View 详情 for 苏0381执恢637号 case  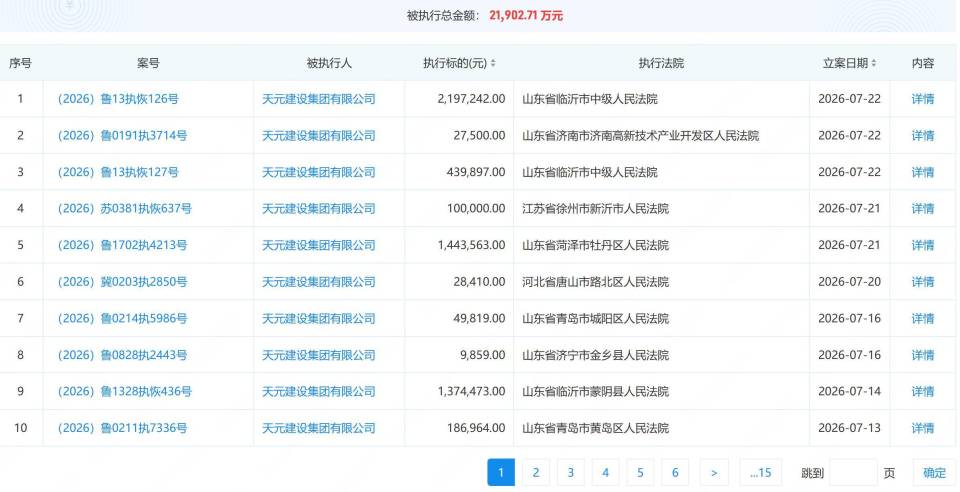coord(923,208)
